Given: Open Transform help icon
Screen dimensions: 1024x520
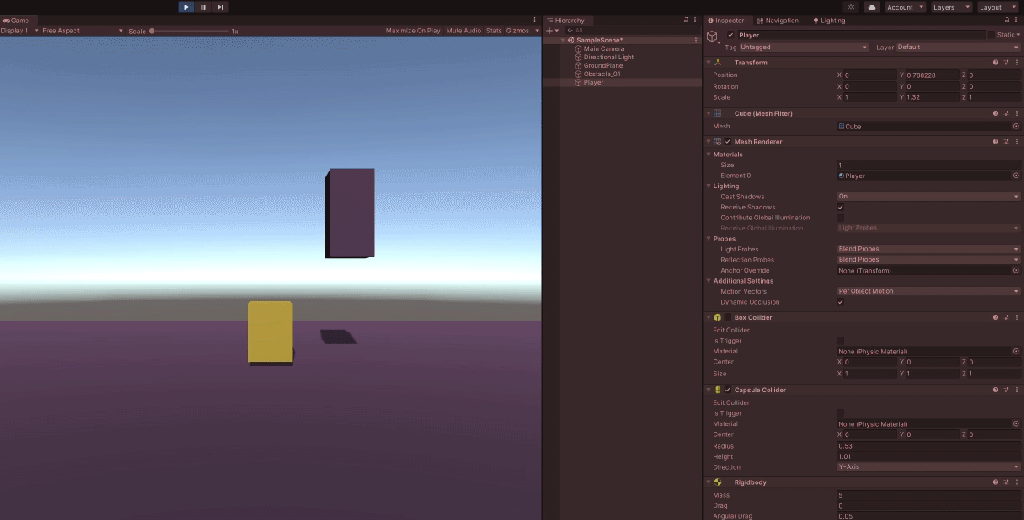Looking at the screenshot, I should pos(995,62).
